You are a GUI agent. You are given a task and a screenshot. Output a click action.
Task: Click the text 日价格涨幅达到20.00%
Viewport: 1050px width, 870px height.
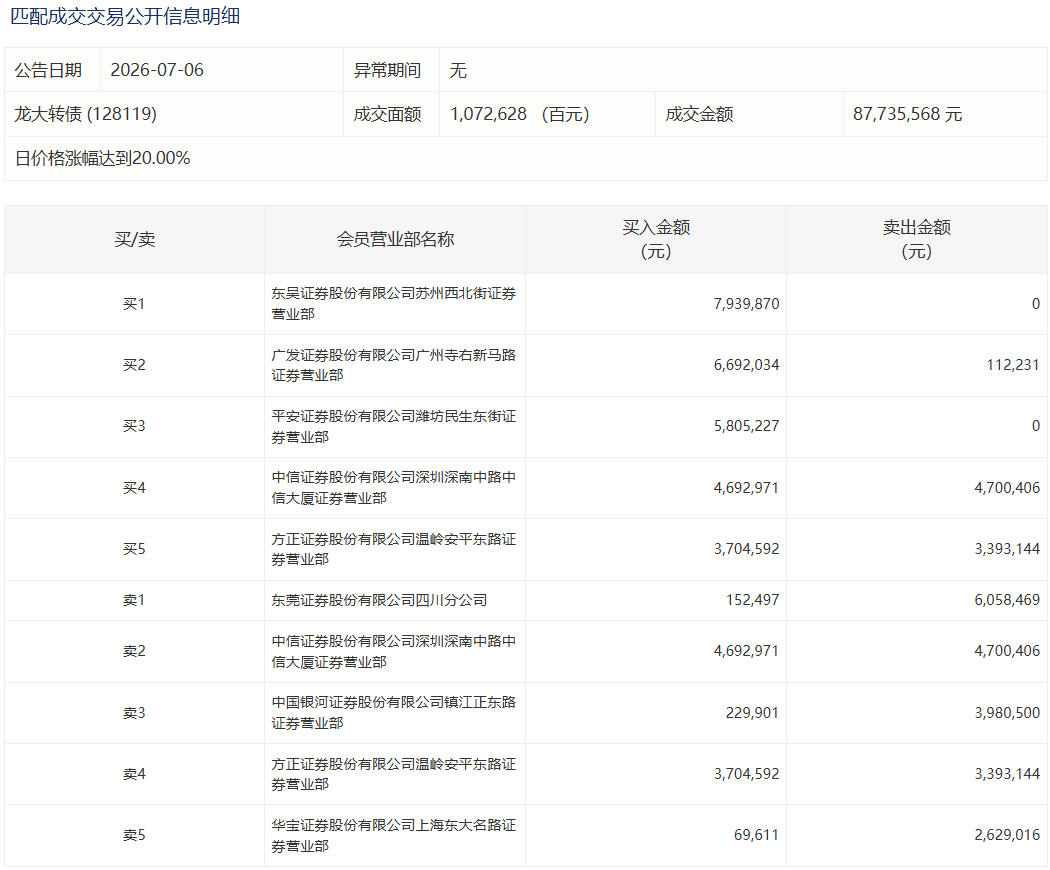[102, 158]
